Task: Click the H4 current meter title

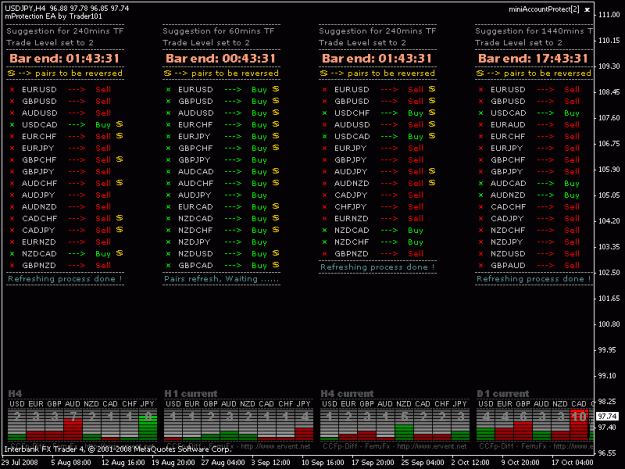Action: pyautogui.click(x=347, y=393)
